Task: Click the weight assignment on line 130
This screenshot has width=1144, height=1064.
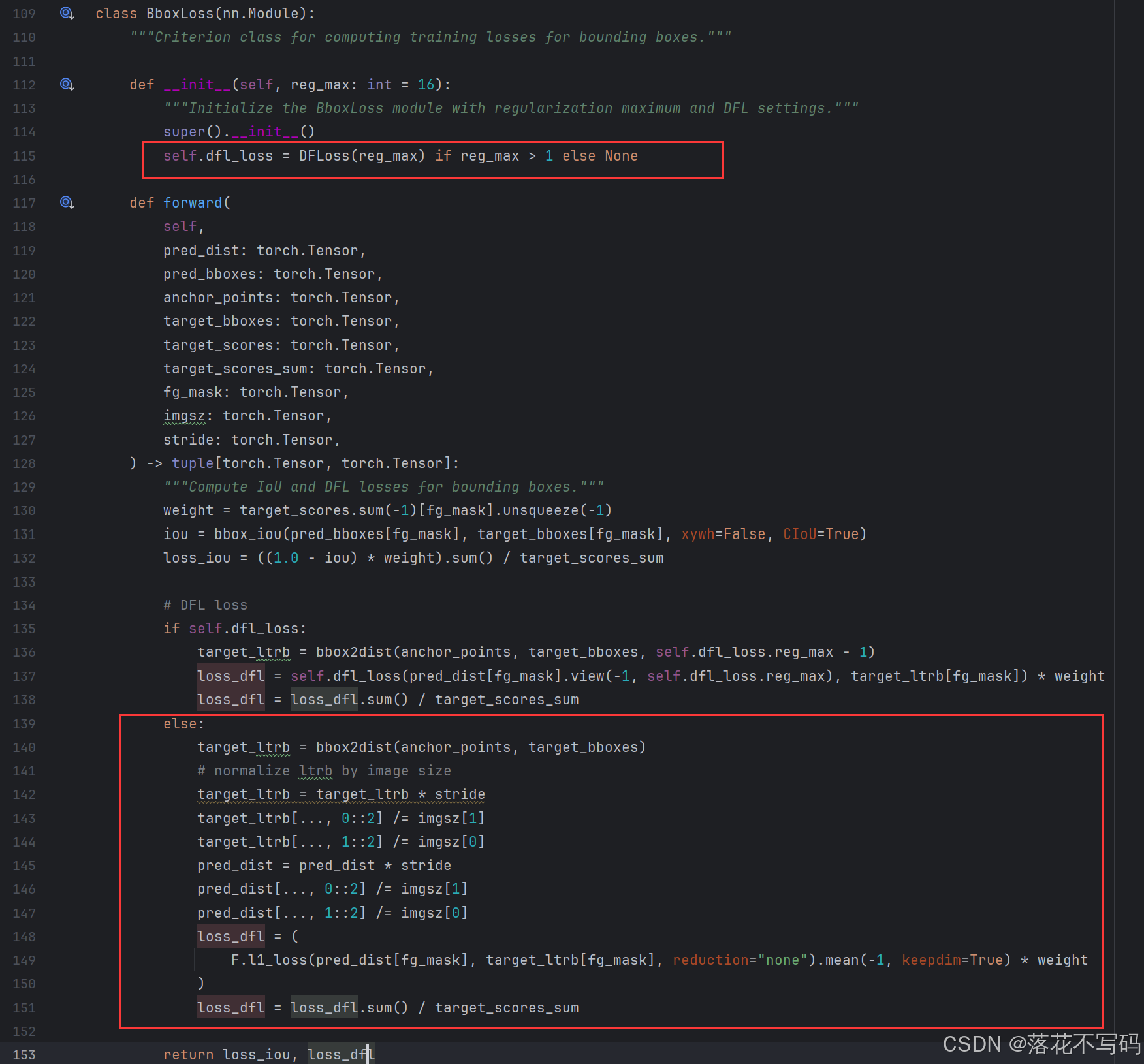Action: [387, 510]
